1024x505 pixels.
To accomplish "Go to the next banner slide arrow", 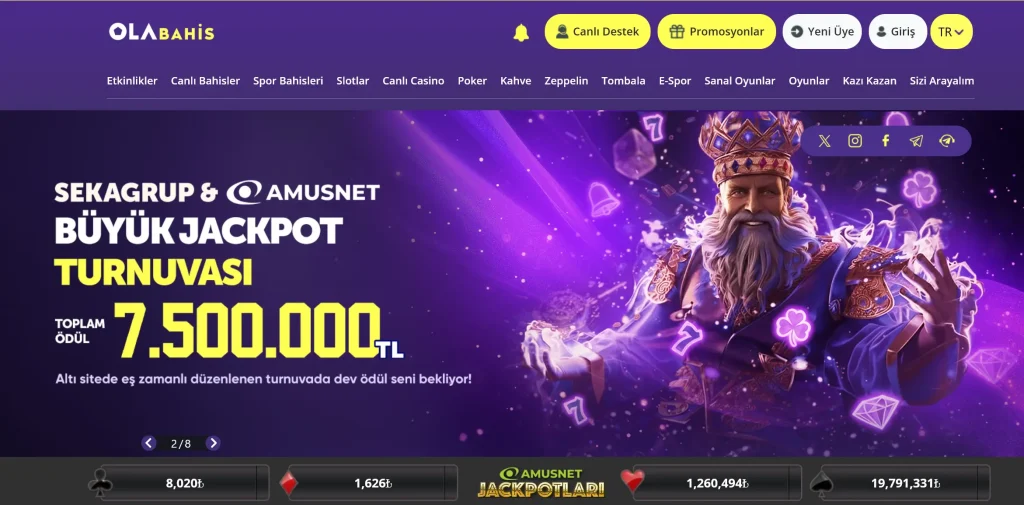I will (x=213, y=443).
